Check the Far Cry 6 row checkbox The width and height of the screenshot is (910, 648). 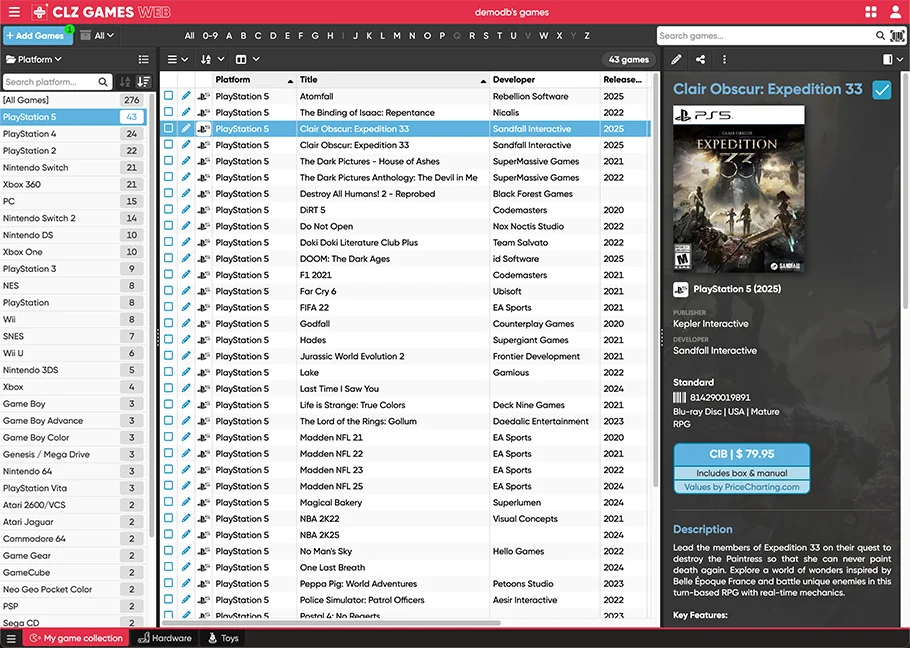click(x=168, y=290)
